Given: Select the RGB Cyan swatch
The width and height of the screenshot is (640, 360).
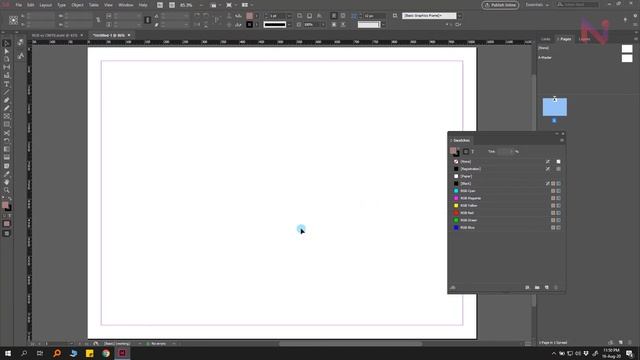Looking at the screenshot, I should (507, 191).
